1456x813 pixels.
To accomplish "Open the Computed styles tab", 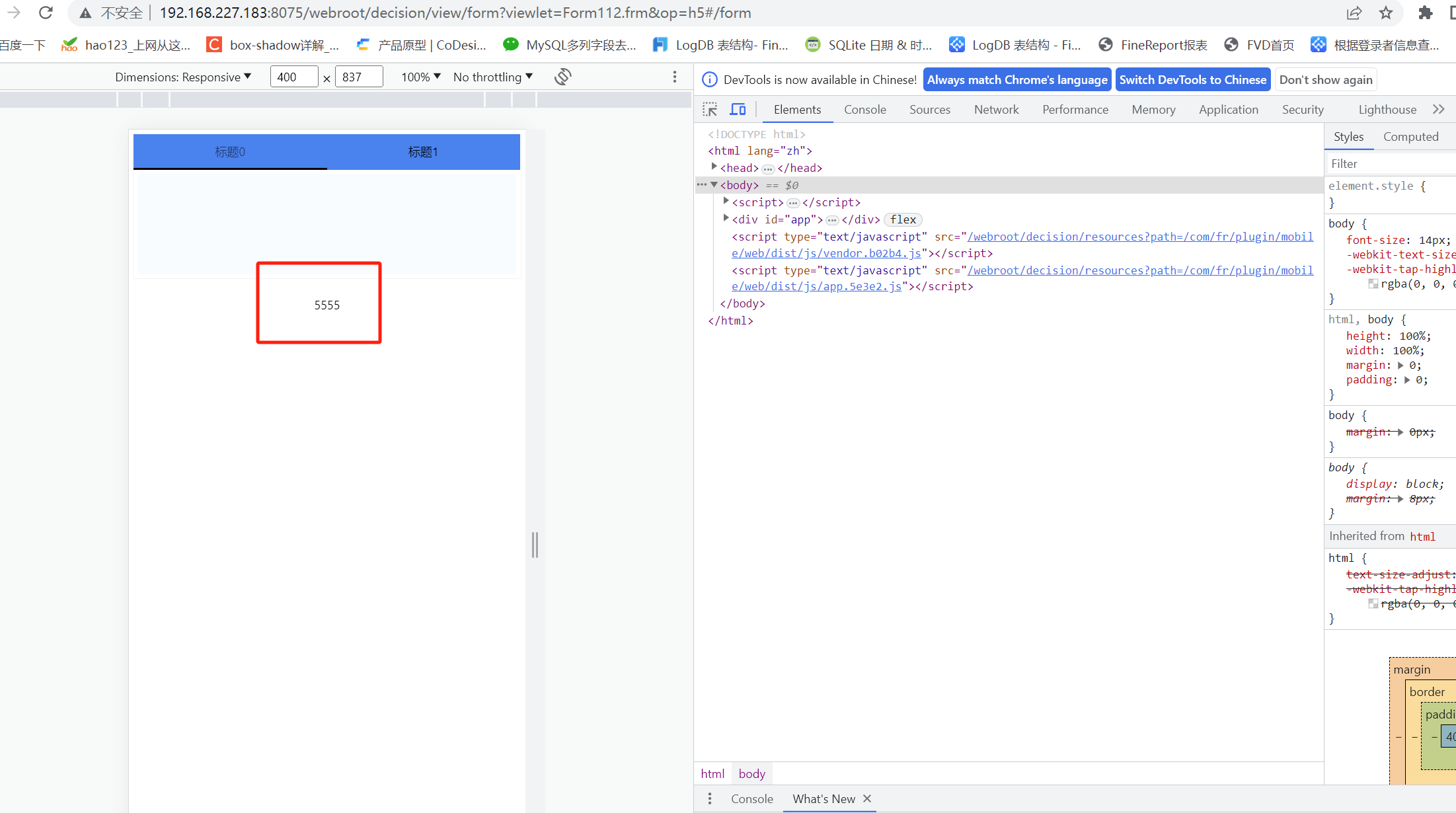I will pos(1410,136).
